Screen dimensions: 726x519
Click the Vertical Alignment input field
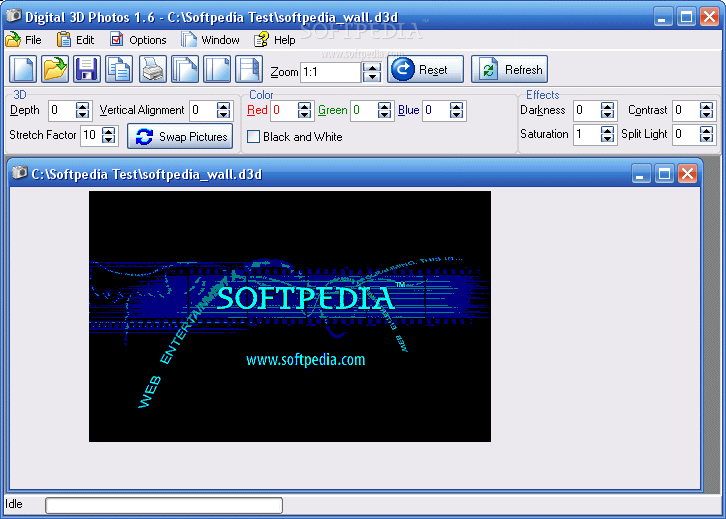point(203,110)
